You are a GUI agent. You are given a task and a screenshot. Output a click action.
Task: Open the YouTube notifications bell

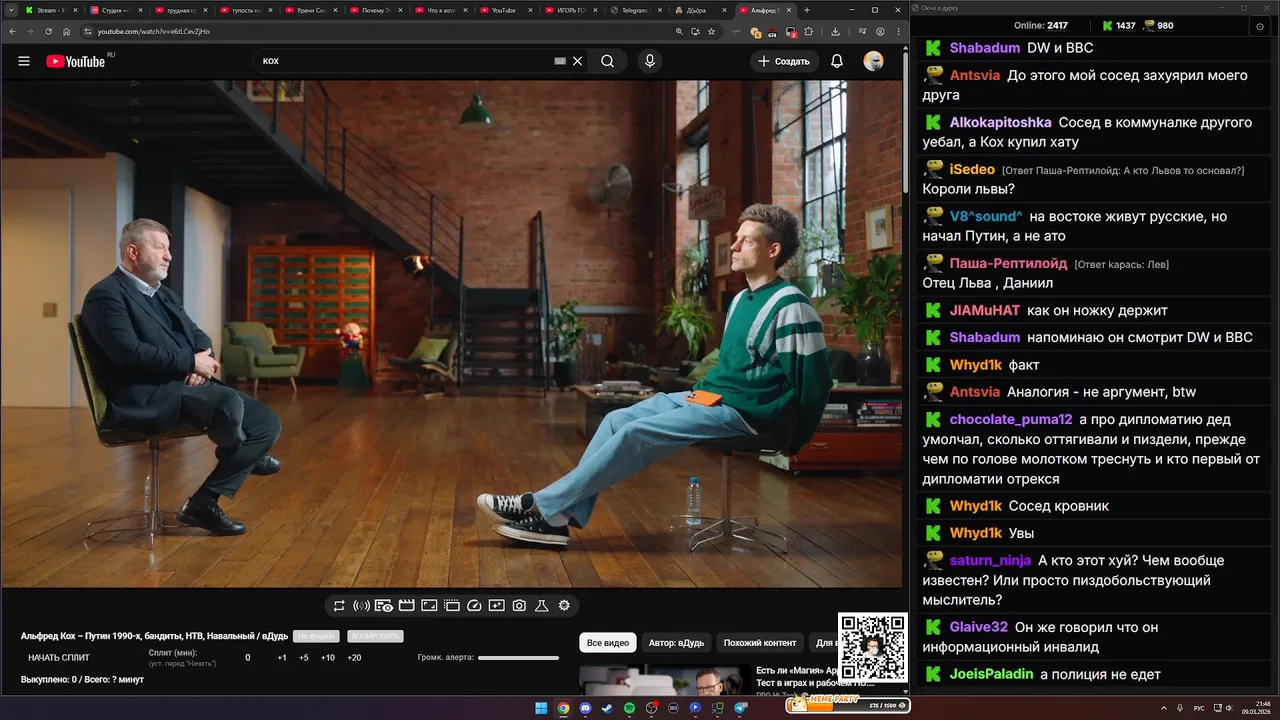tap(837, 61)
